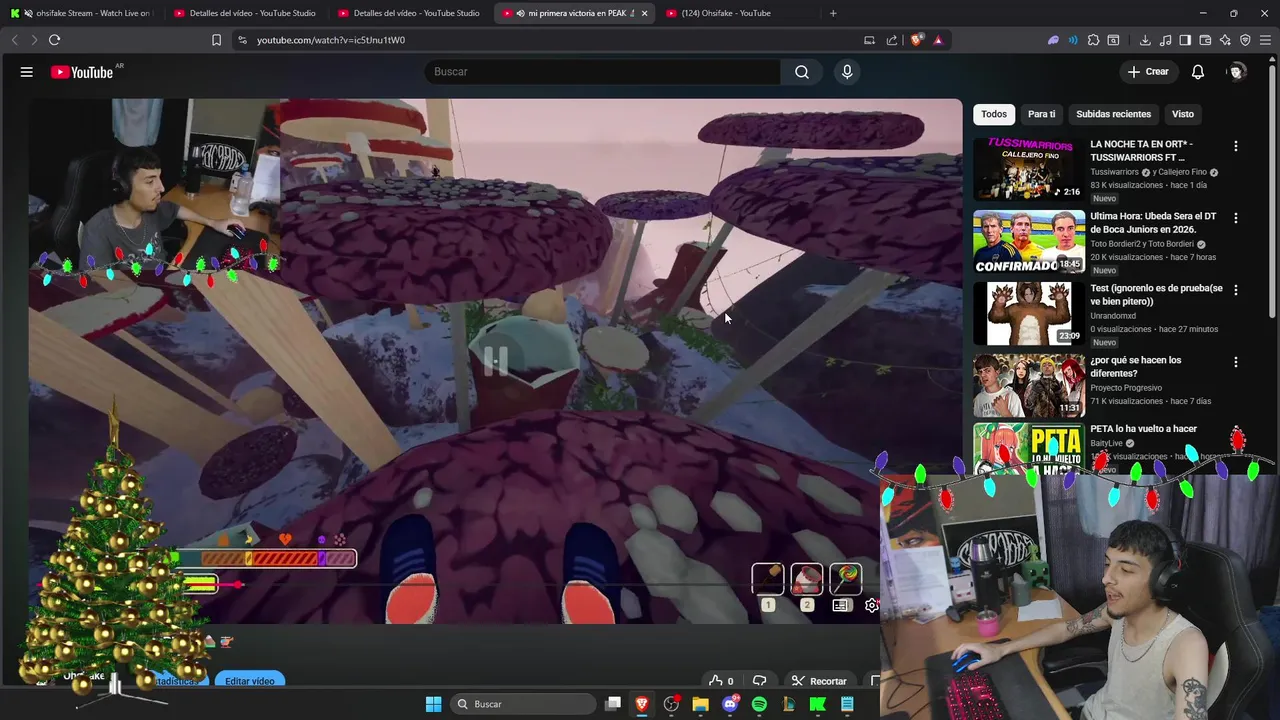
Task: Open the Ultima Hora Ubeda video thumbnail
Action: 1029,242
